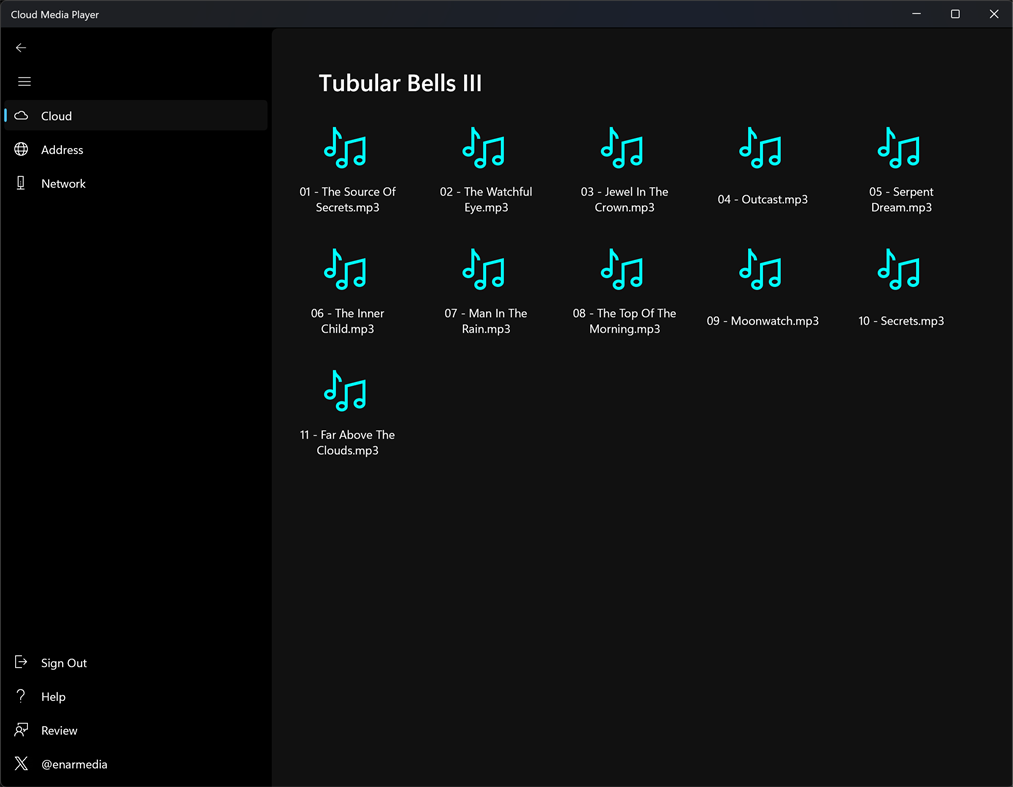
Task: Open the Help section
Action: [x=53, y=696]
